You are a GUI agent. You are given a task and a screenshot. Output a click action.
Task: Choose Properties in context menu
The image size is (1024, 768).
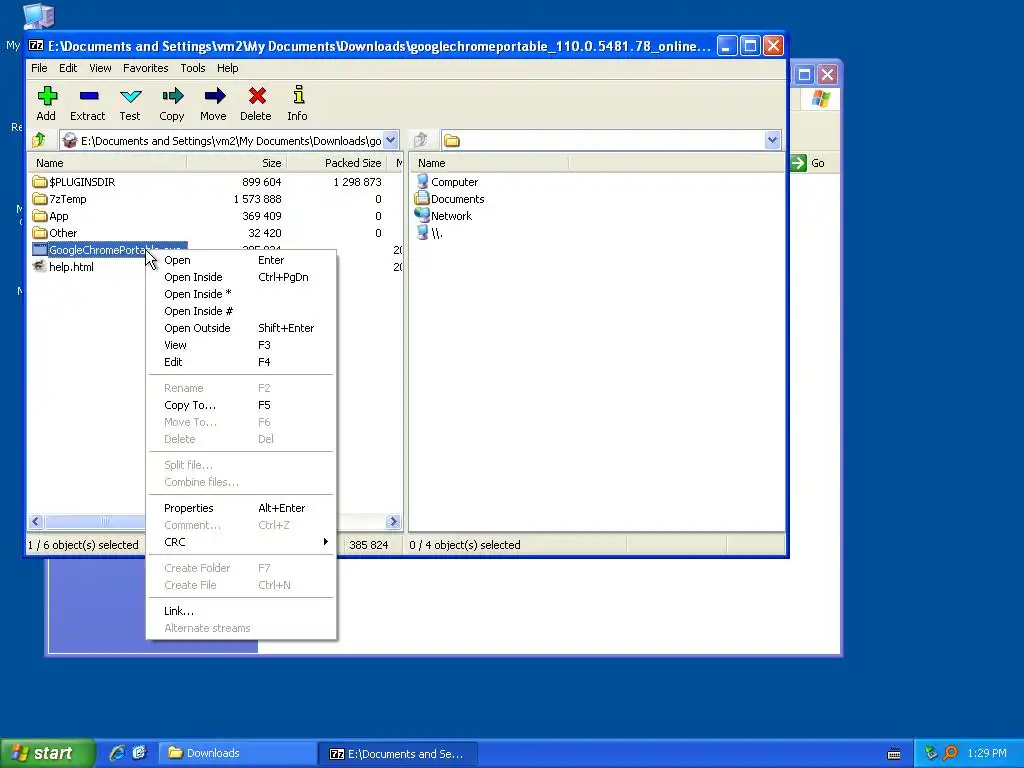(242, 508)
